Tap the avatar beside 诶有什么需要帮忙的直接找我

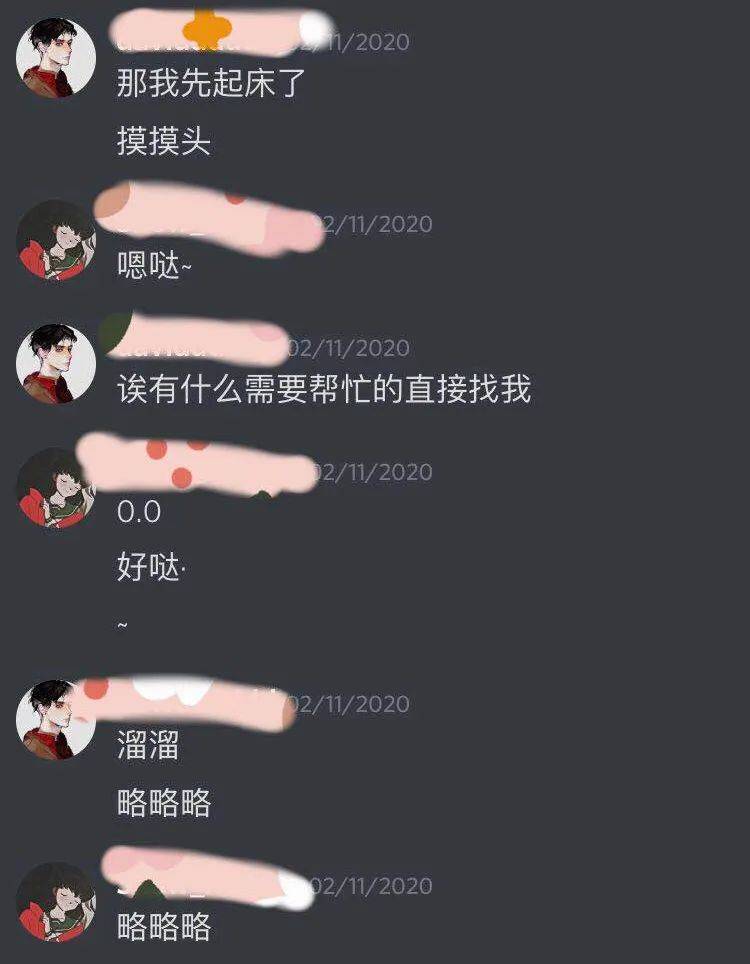[56, 364]
